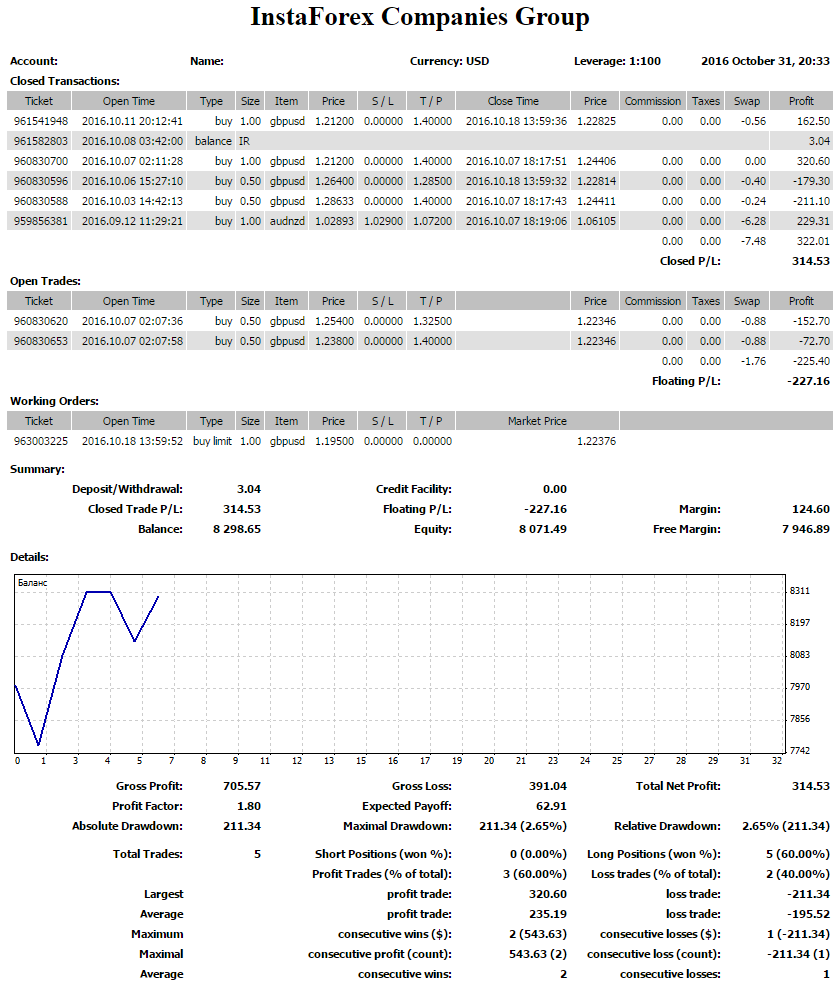Click close time '2016.10.18 13:59:36'
The width and height of the screenshot is (840, 987).
point(516,121)
